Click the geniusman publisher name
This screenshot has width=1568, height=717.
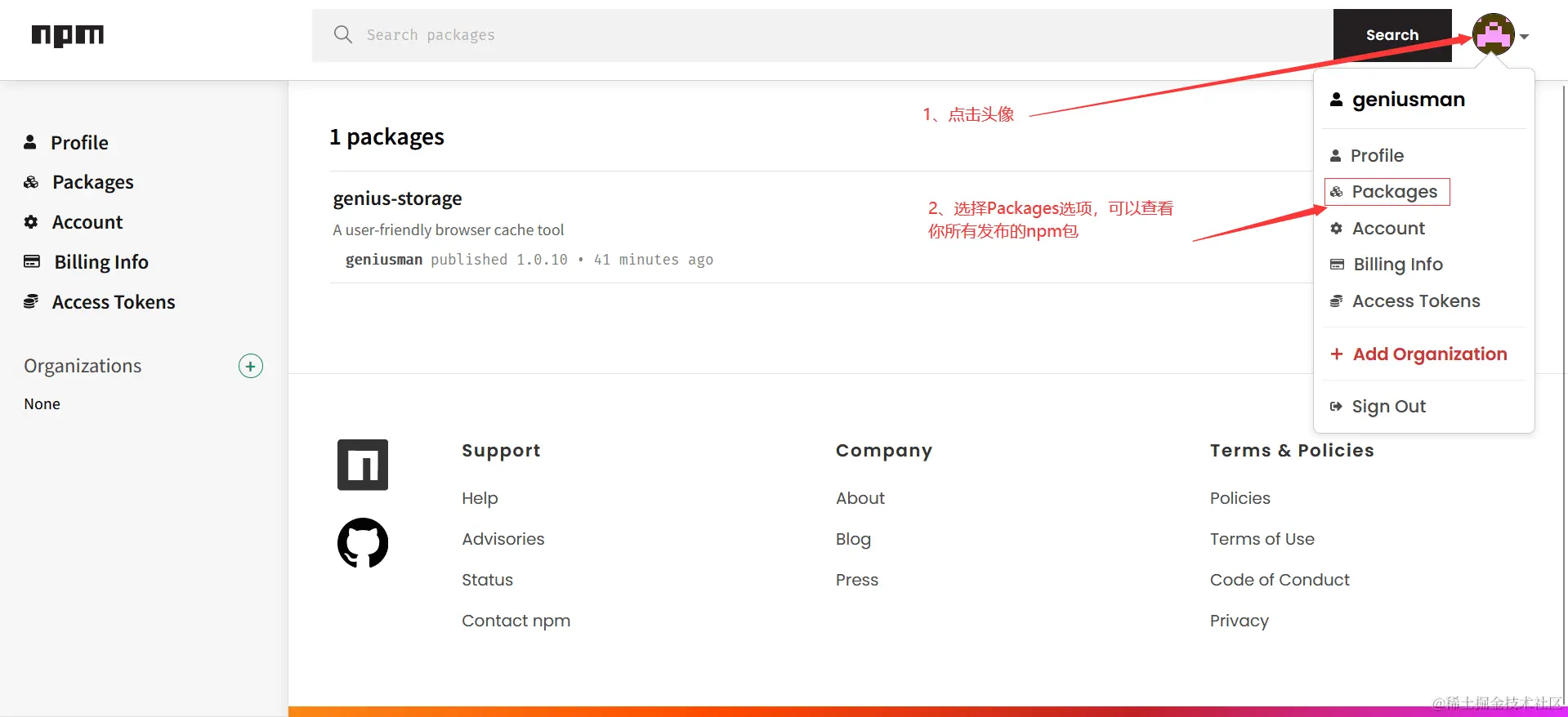pos(384,260)
